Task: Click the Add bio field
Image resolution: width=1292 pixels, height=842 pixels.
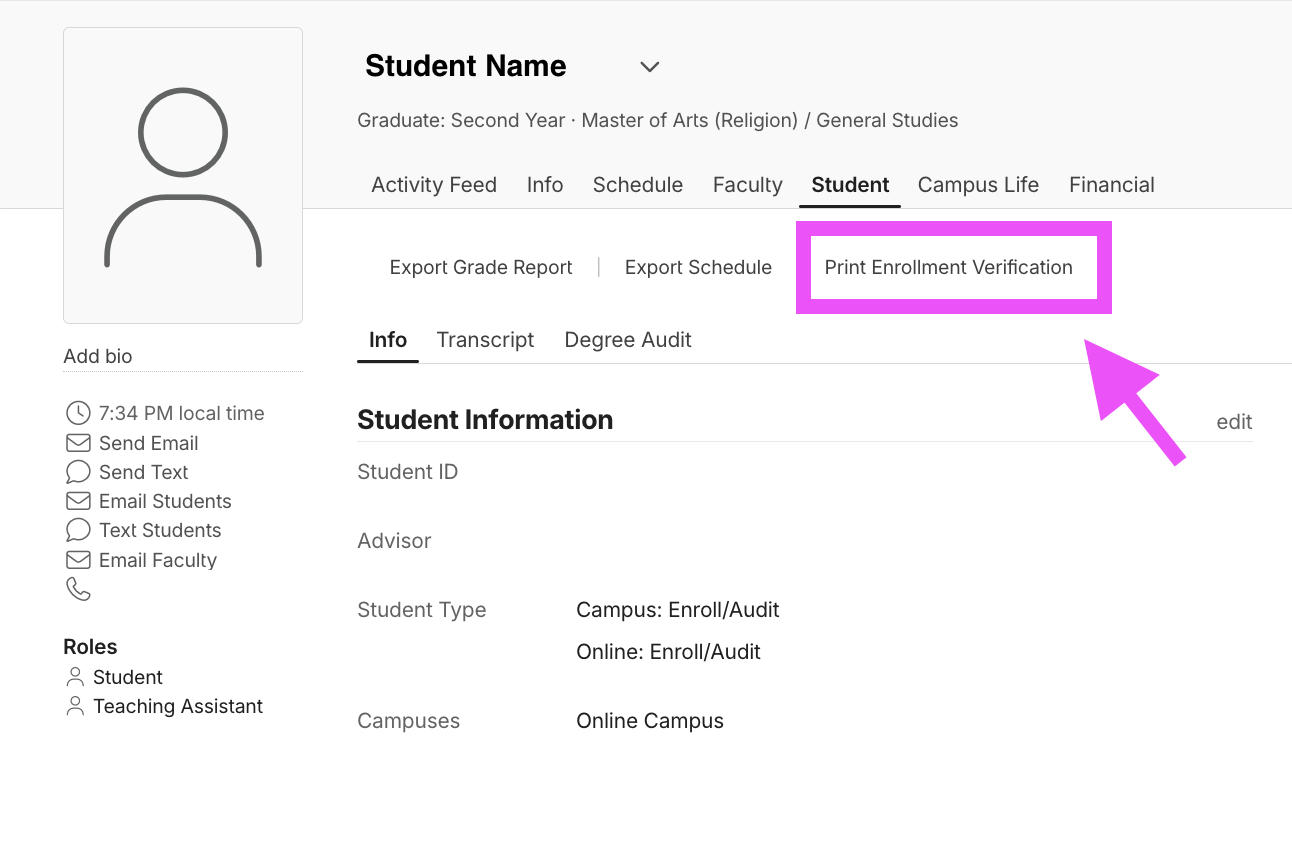Action: click(x=183, y=356)
